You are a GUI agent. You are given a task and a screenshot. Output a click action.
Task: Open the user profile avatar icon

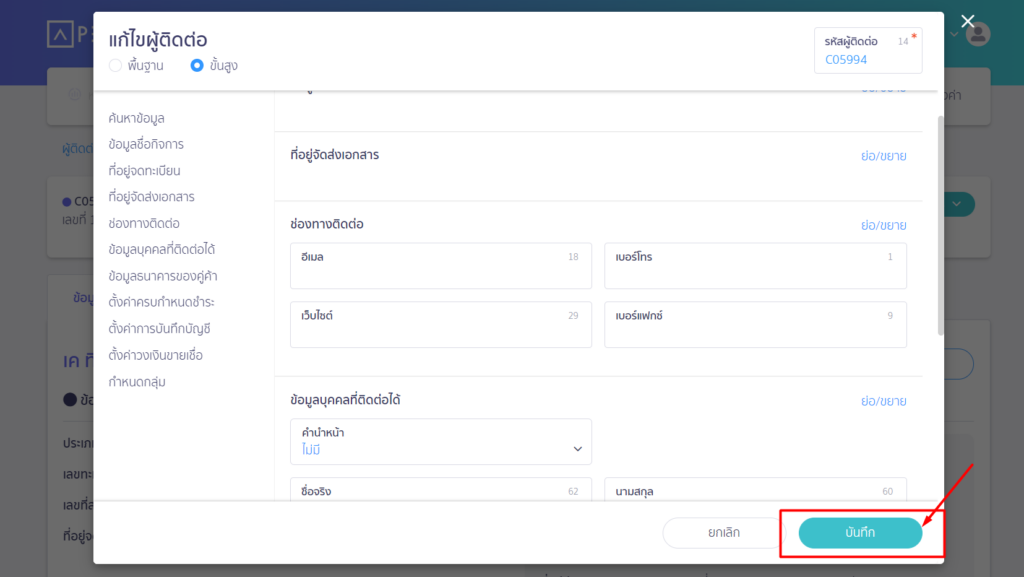[x=978, y=34]
